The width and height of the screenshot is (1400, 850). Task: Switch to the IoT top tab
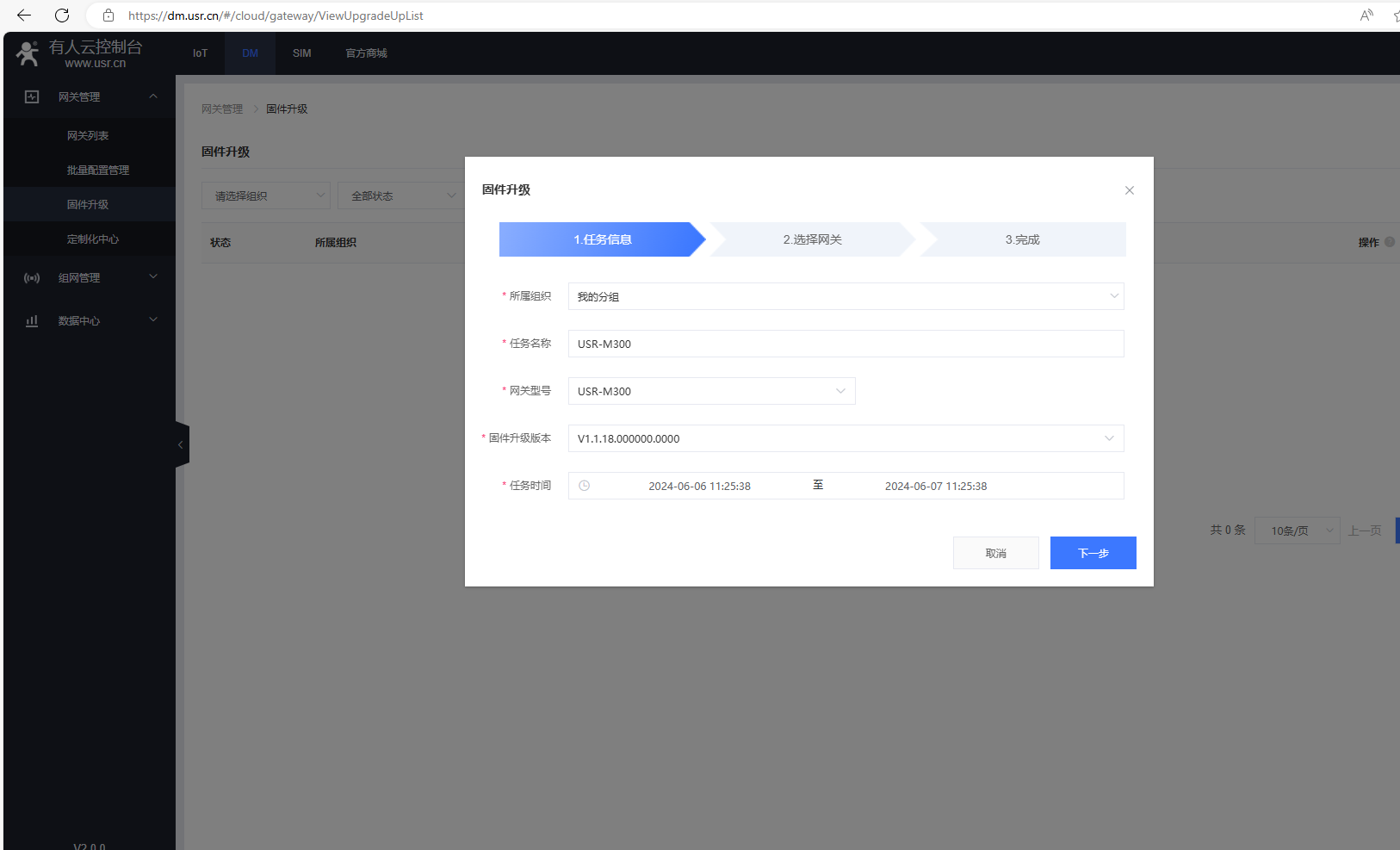(x=200, y=53)
